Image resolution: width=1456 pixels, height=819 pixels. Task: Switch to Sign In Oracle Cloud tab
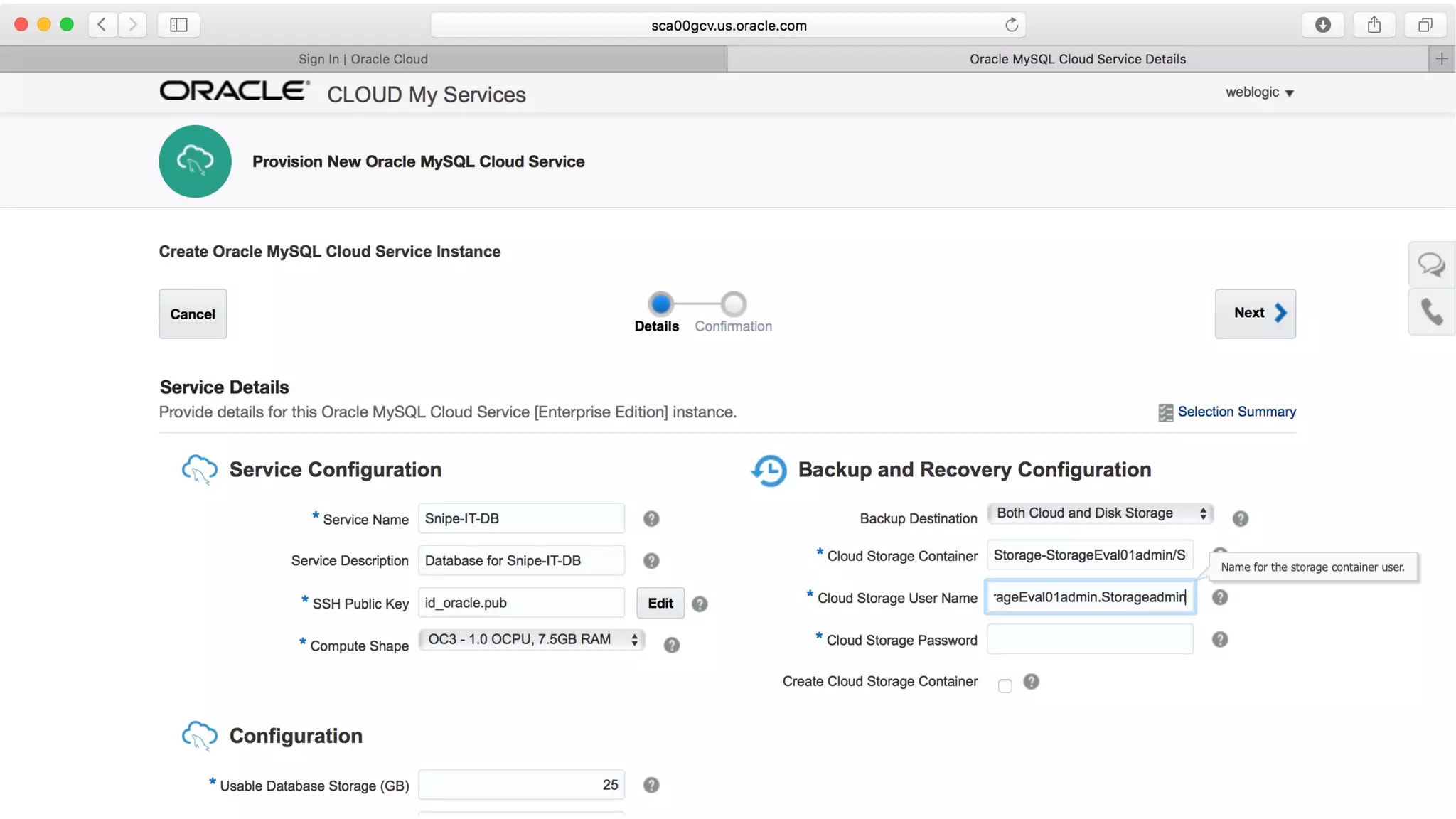point(363,59)
